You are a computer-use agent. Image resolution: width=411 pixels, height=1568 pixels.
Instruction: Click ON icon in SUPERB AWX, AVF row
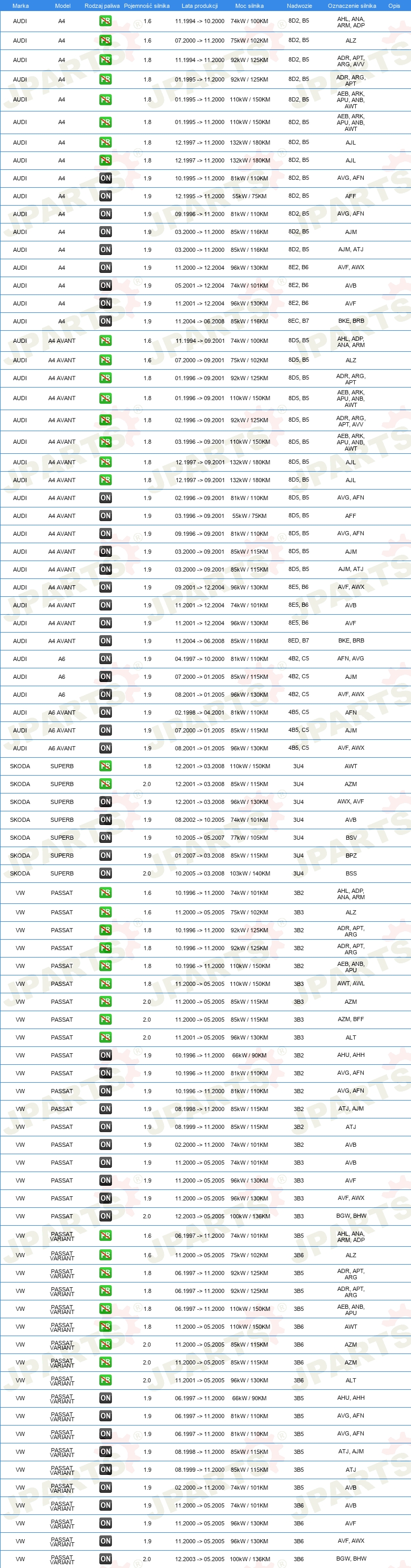pyautogui.click(x=105, y=802)
